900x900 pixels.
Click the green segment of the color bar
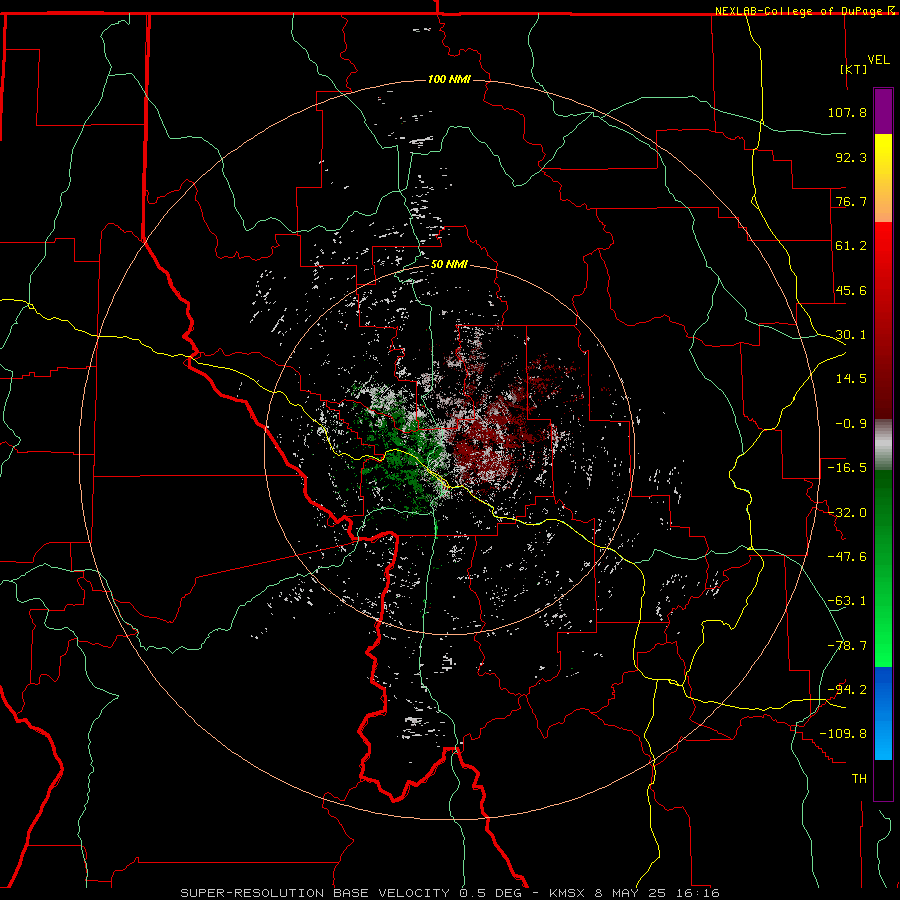[x=883, y=568]
